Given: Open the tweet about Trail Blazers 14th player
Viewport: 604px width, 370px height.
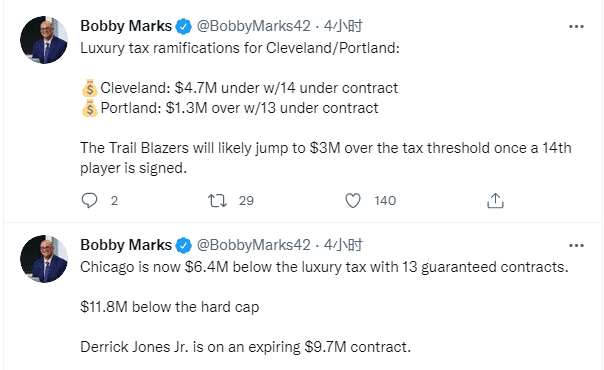Looking at the screenshot, I should click(325, 158).
